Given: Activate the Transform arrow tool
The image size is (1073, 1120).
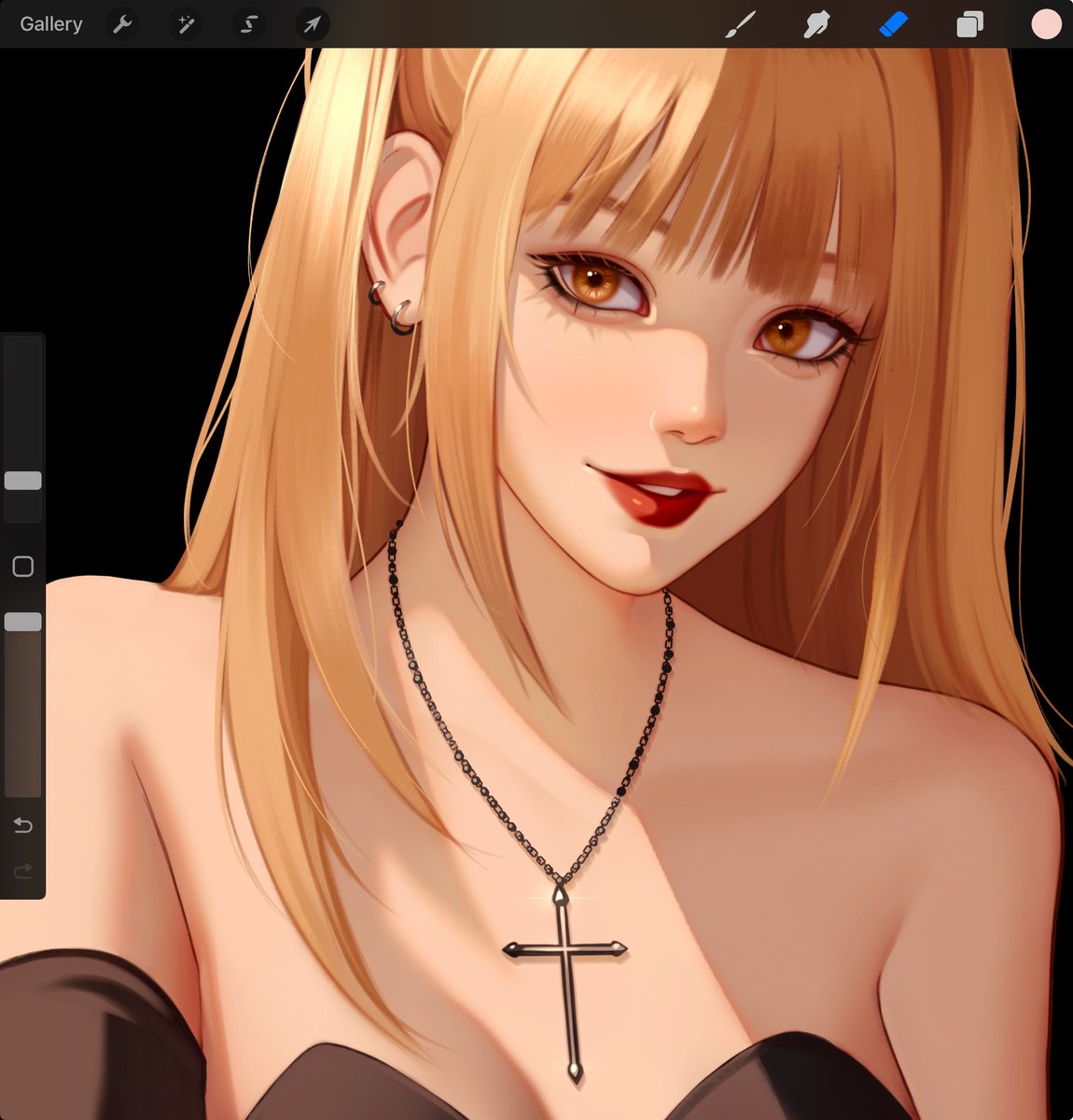Looking at the screenshot, I should point(312,24).
